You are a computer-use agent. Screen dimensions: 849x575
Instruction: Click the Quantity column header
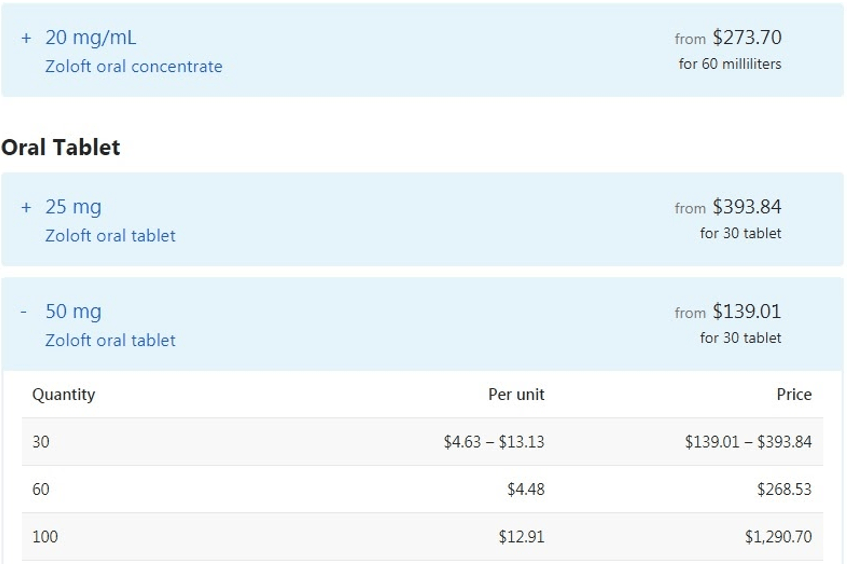point(64,395)
